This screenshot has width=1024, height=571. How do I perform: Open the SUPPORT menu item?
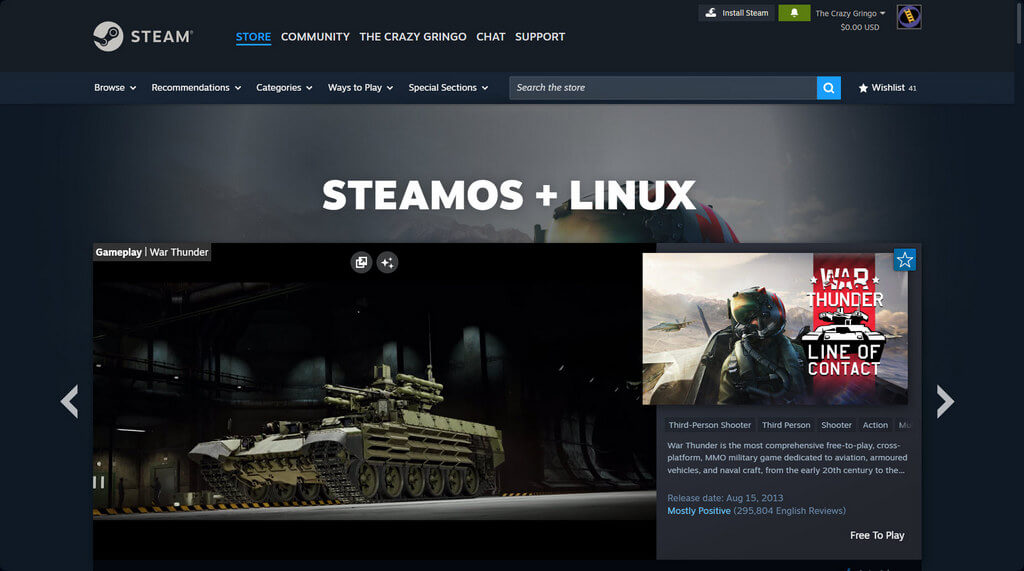540,37
